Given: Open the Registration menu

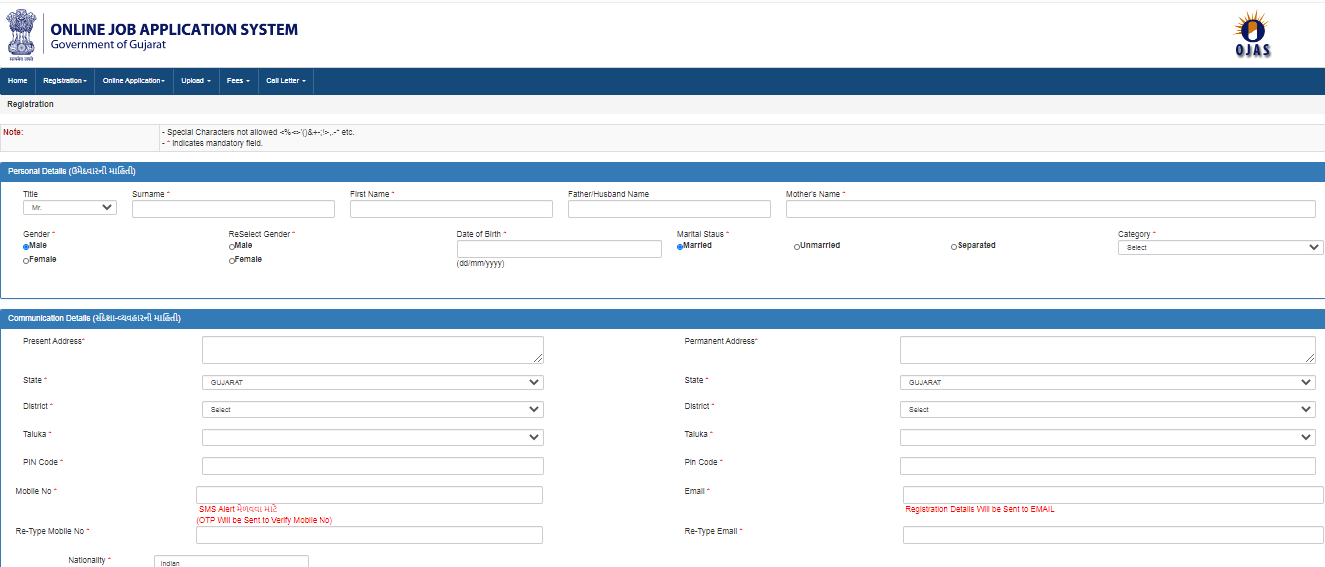Looking at the screenshot, I should click(65, 80).
